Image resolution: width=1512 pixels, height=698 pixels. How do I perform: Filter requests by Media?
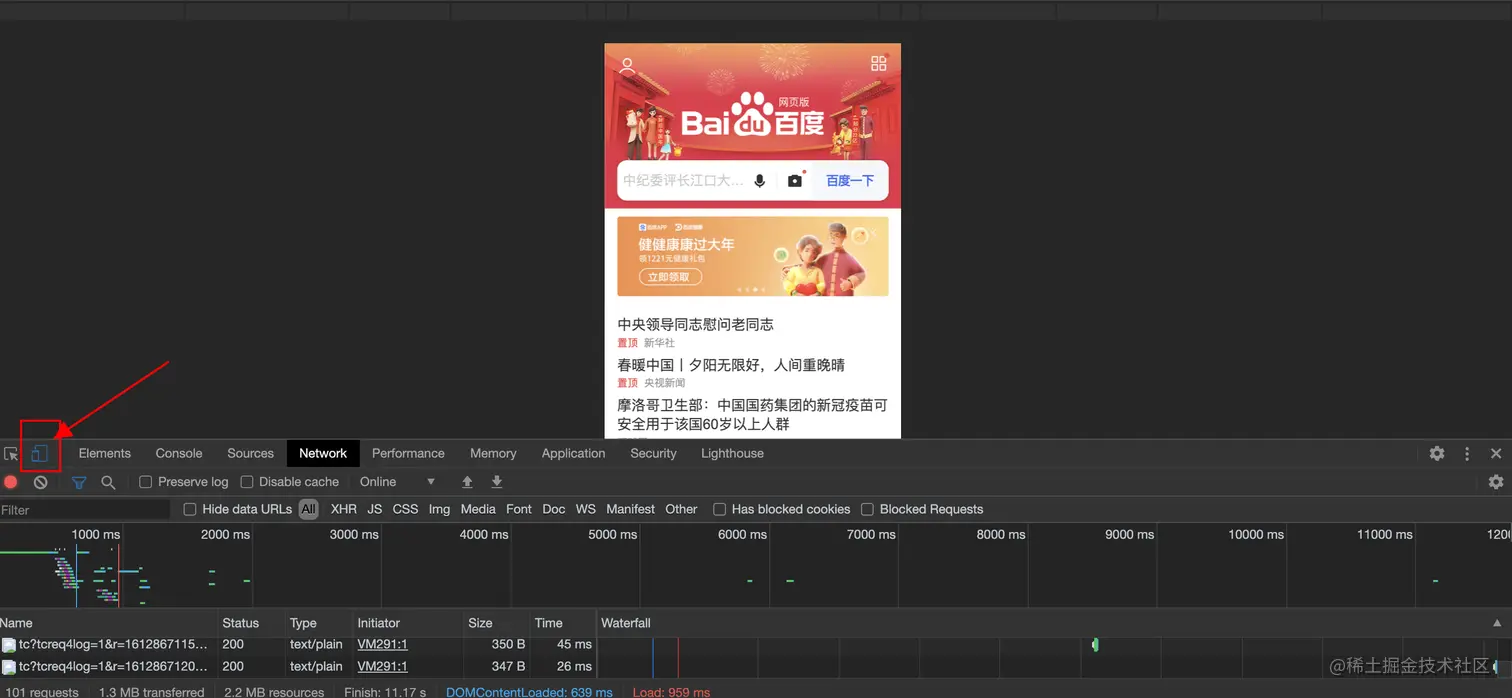coord(478,509)
